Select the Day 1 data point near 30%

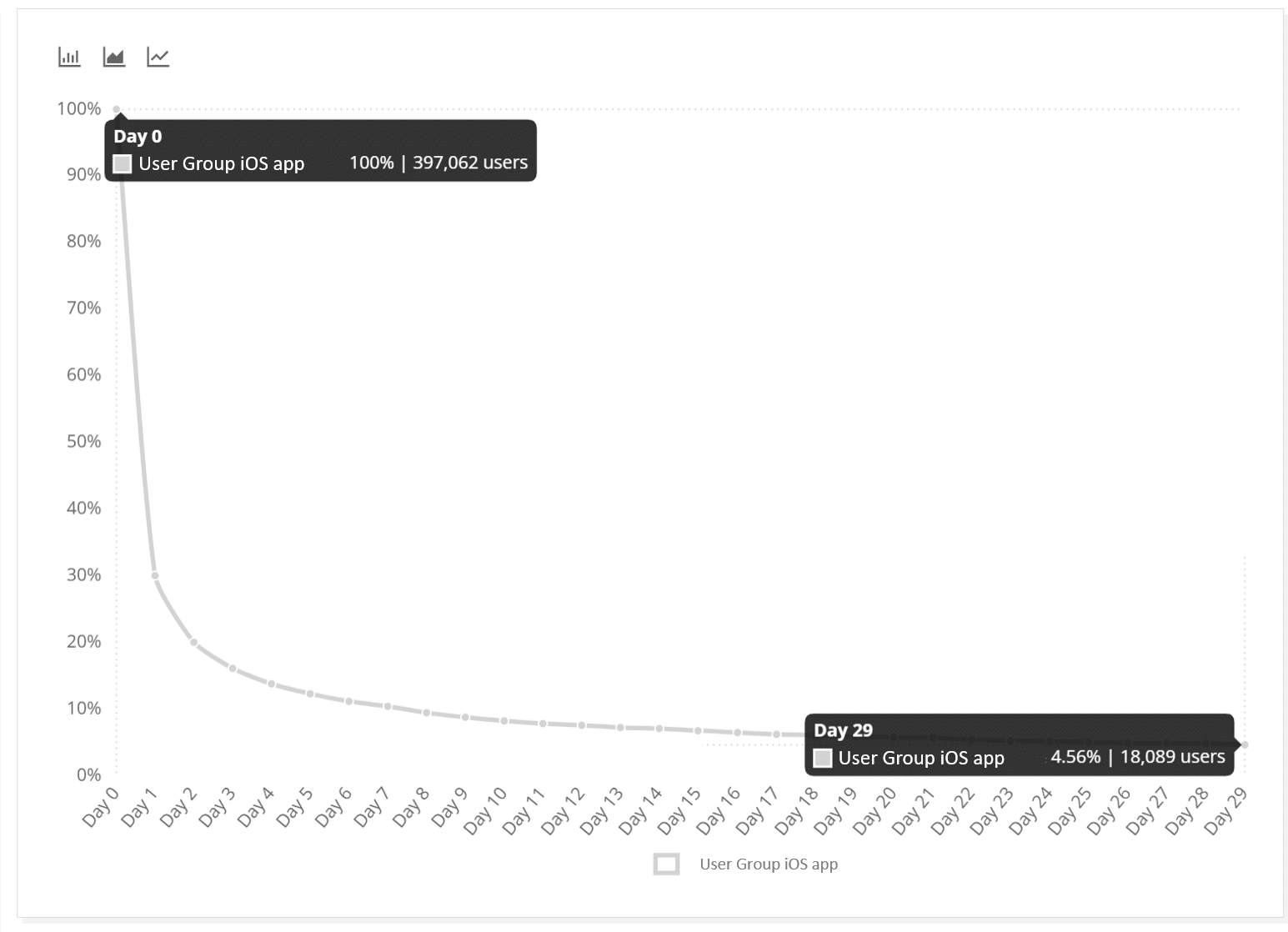(155, 575)
